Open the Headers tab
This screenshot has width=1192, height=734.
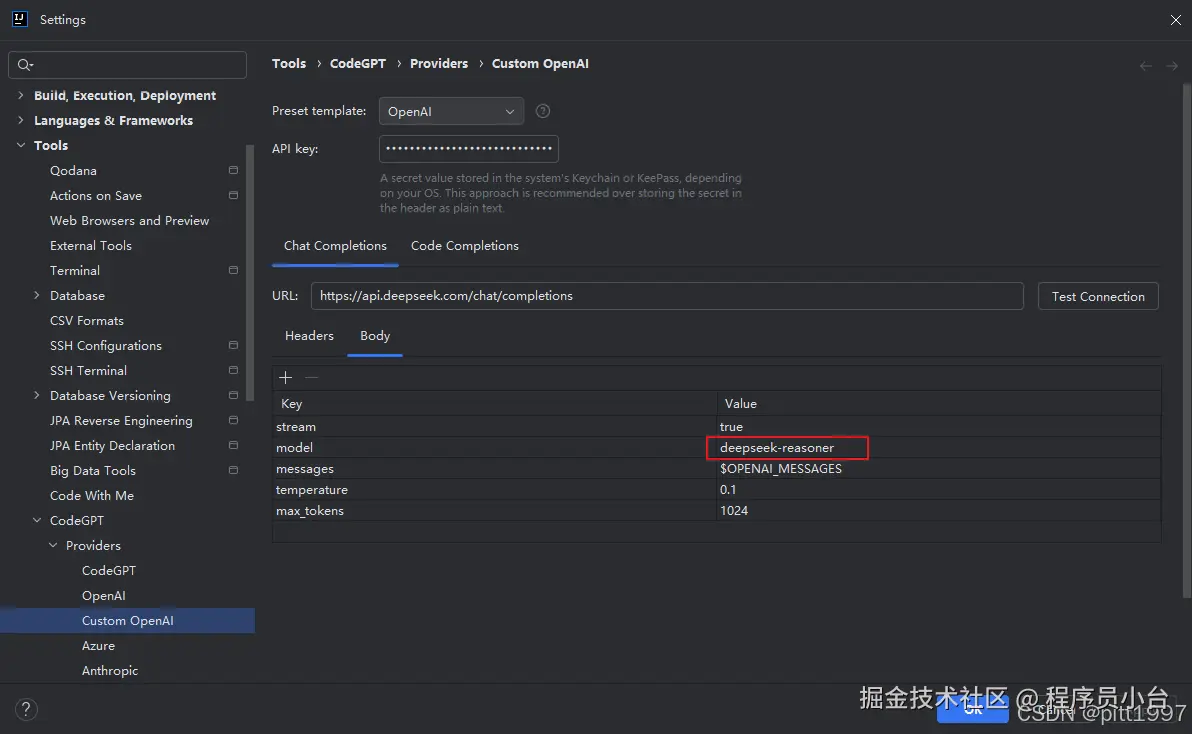tap(309, 336)
